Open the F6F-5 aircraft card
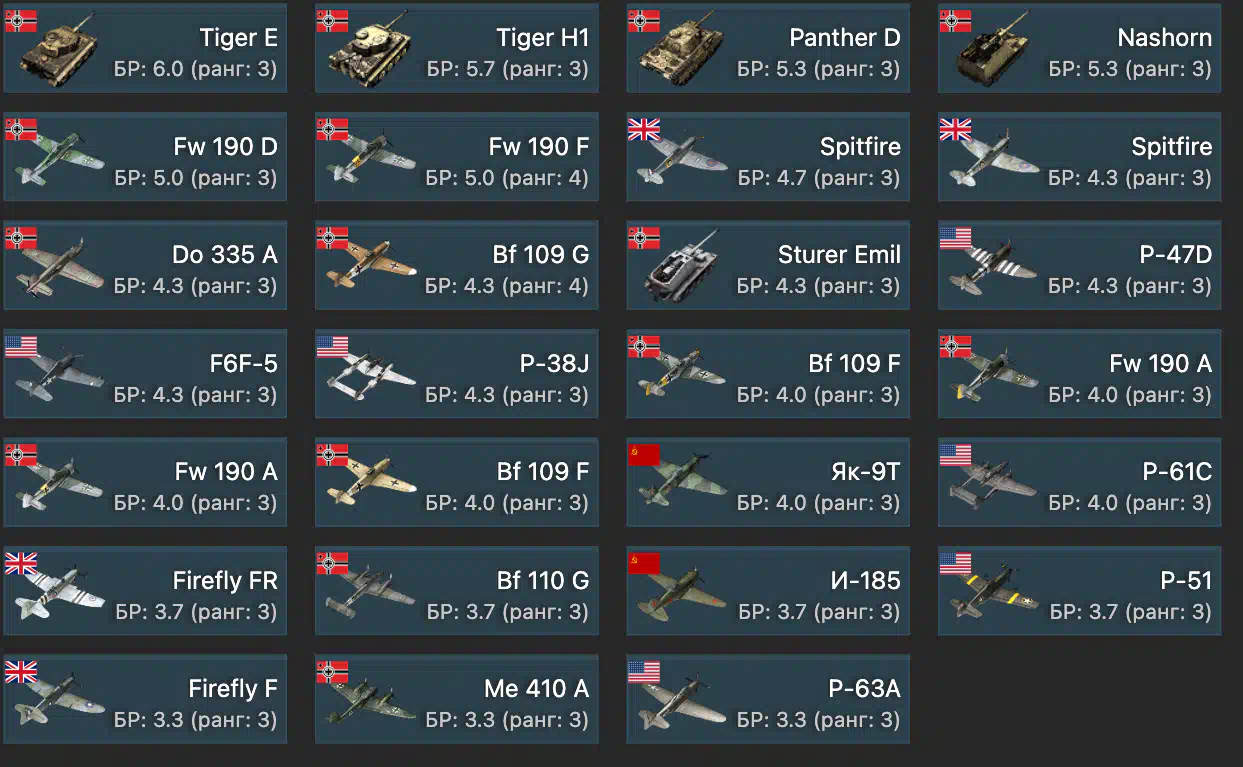The height and width of the screenshot is (767, 1243). (x=145, y=373)
